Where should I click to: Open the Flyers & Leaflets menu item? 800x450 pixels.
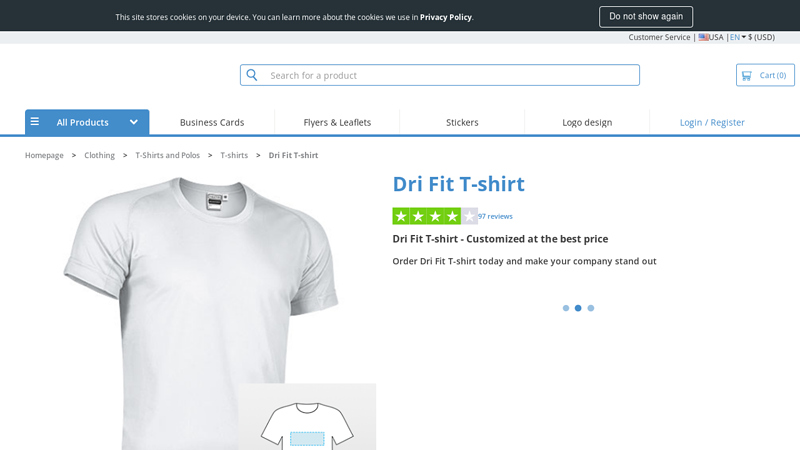pyautogui.click(x=337, y=122)
